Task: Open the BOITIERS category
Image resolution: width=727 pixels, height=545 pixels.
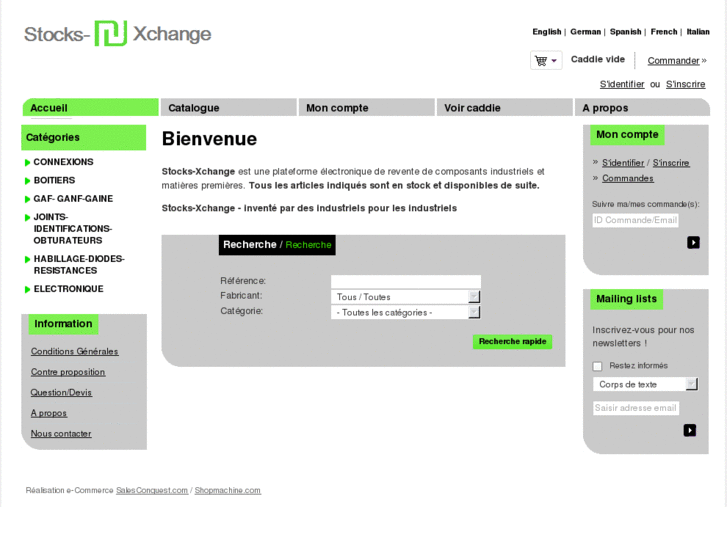Action: pyautogui.click(x=54, y=180)
